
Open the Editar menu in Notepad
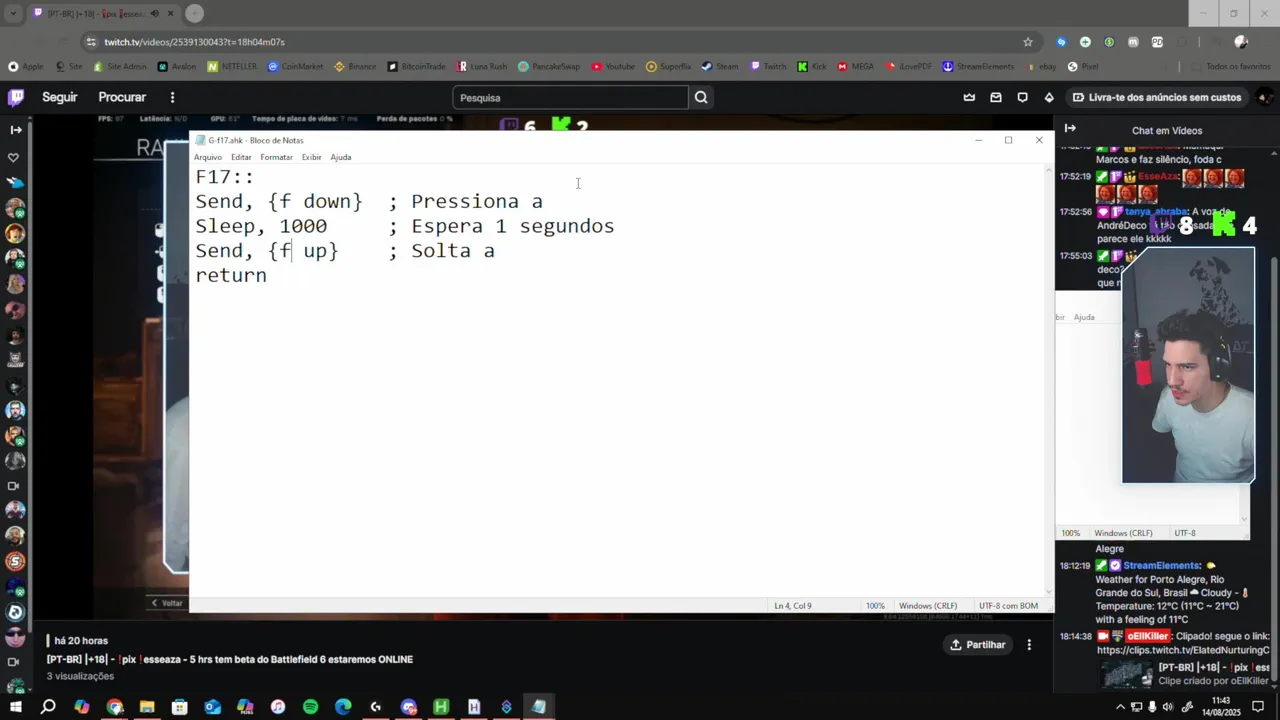coord(241,157)
